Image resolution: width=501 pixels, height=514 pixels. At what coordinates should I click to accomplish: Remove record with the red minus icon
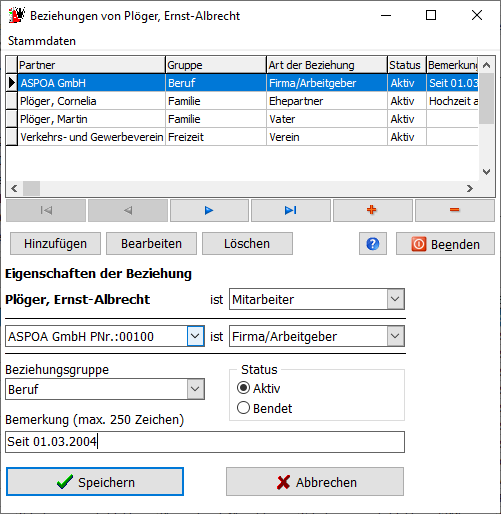[x=455, y=210]
